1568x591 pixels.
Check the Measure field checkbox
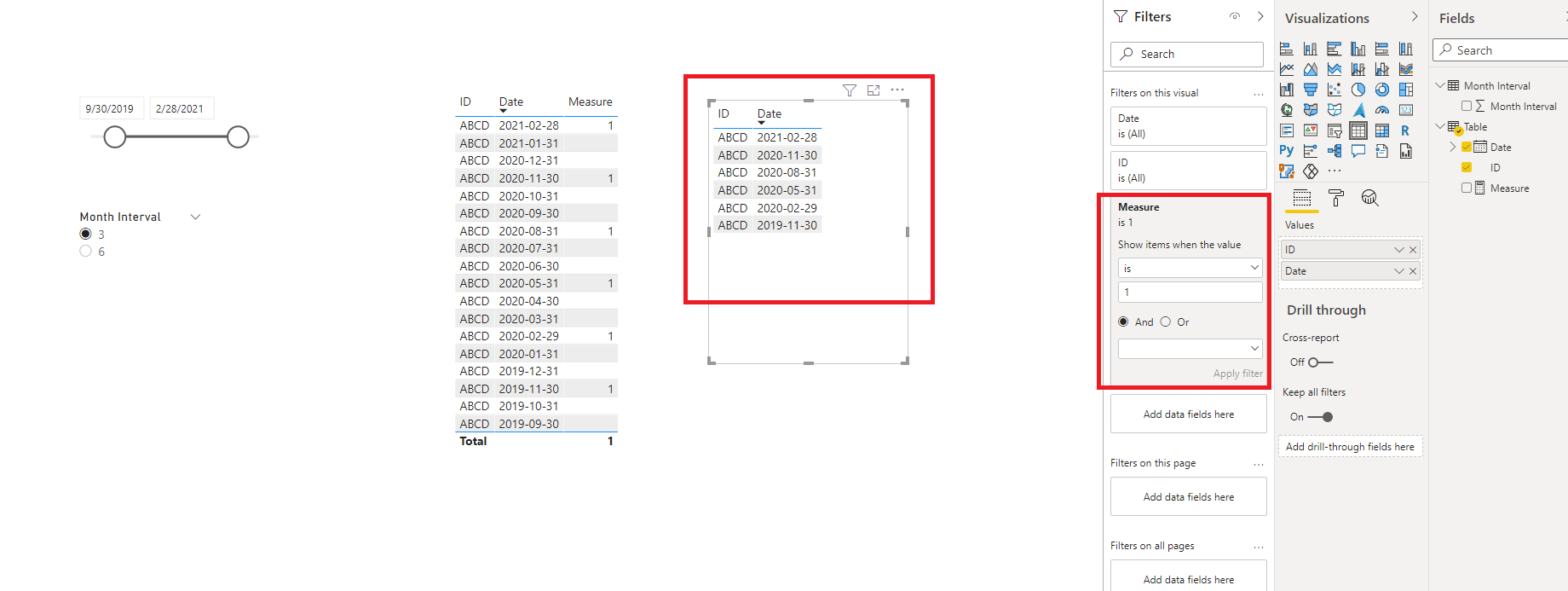click(1467, 188)
